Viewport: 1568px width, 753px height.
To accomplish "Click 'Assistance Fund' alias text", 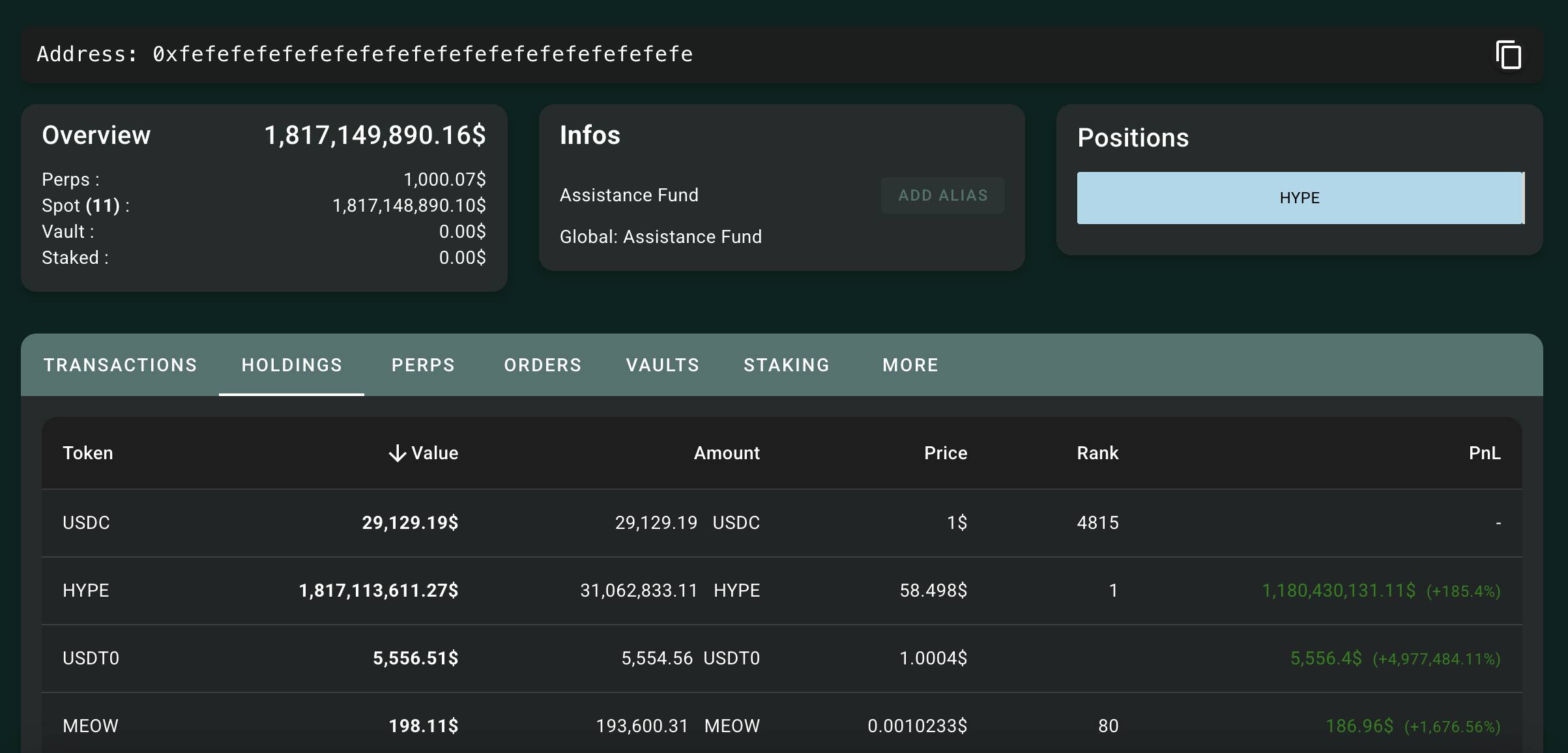I will [x=629, y=195].
